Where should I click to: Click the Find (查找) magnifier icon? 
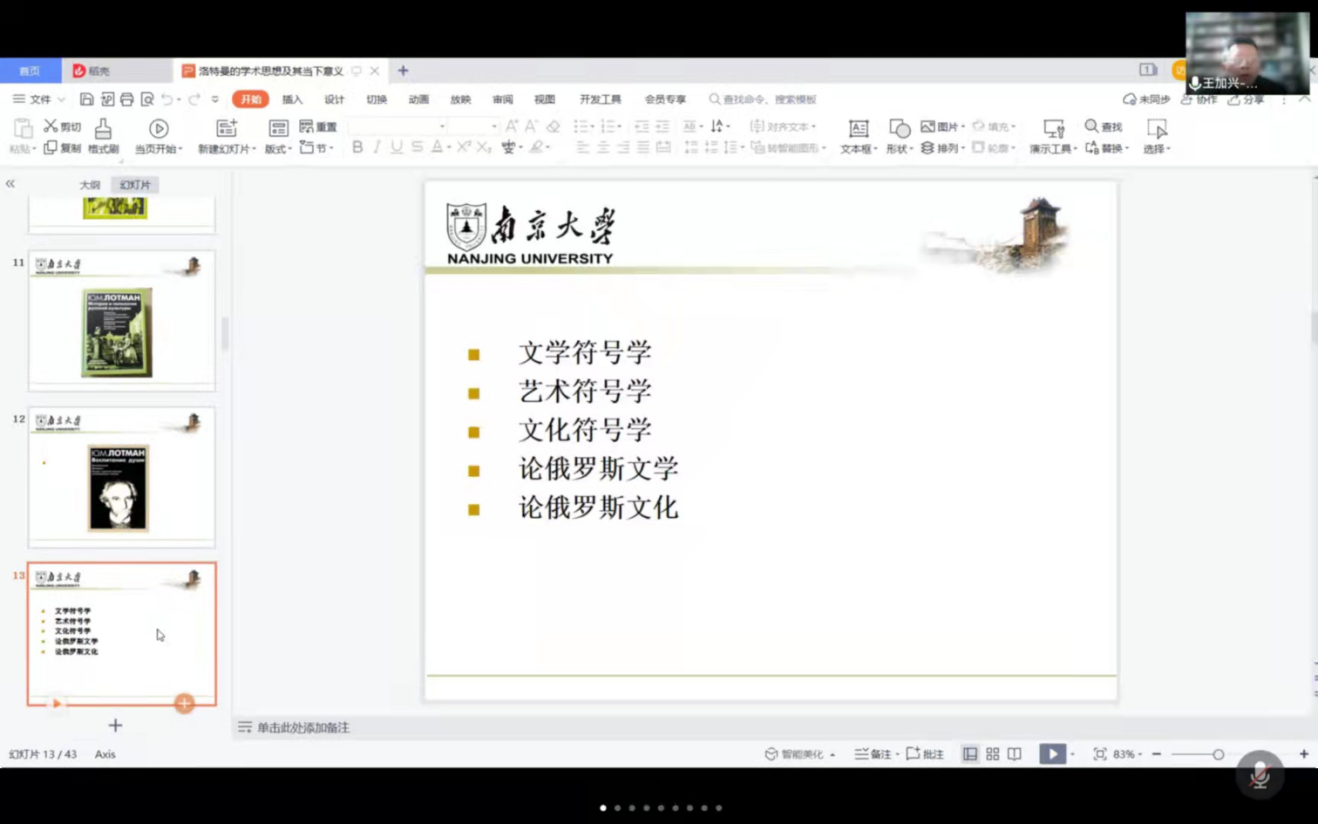(x=1091, y=126)
